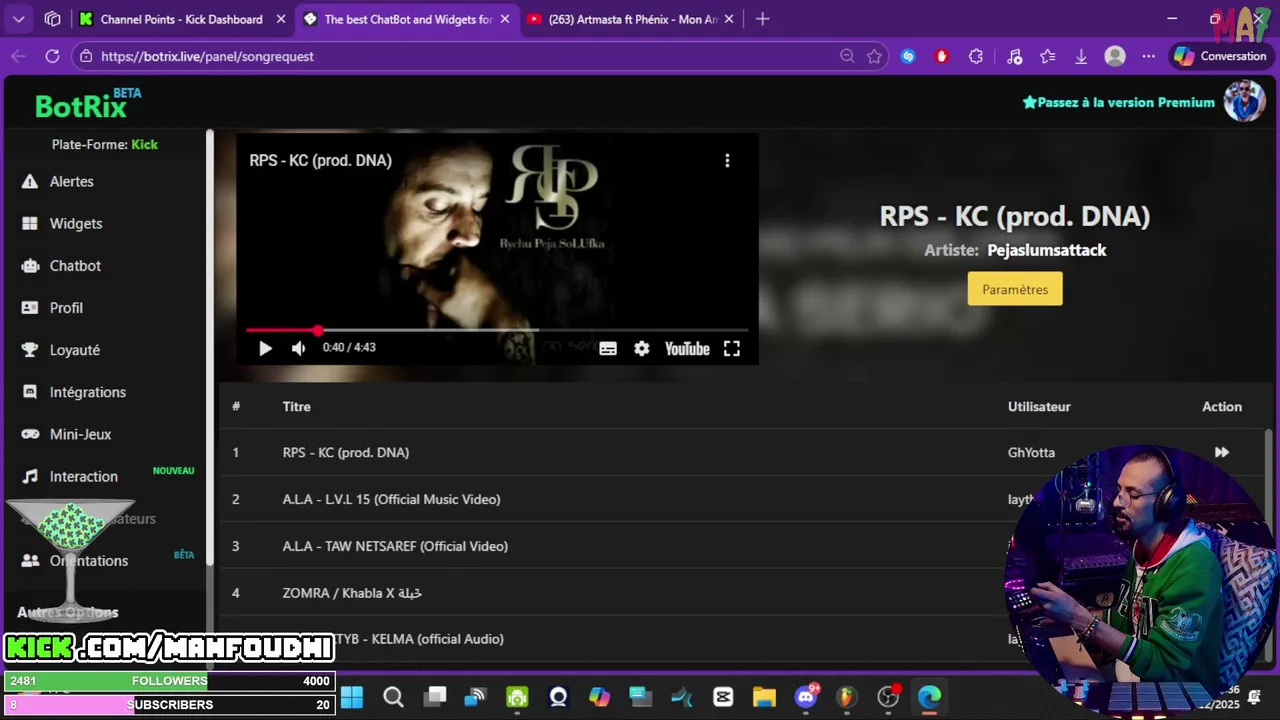Open the Favorites list icon
1280x720 pixels.
pos(1048,56)
